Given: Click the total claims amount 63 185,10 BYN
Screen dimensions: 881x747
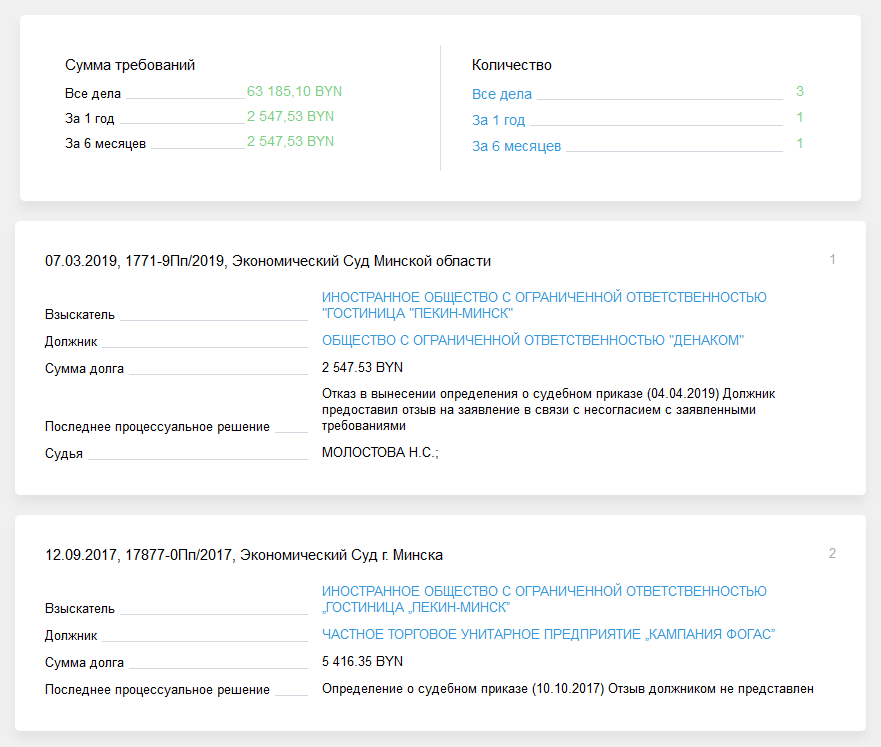Looking at the screenshot, I should 294,91.
